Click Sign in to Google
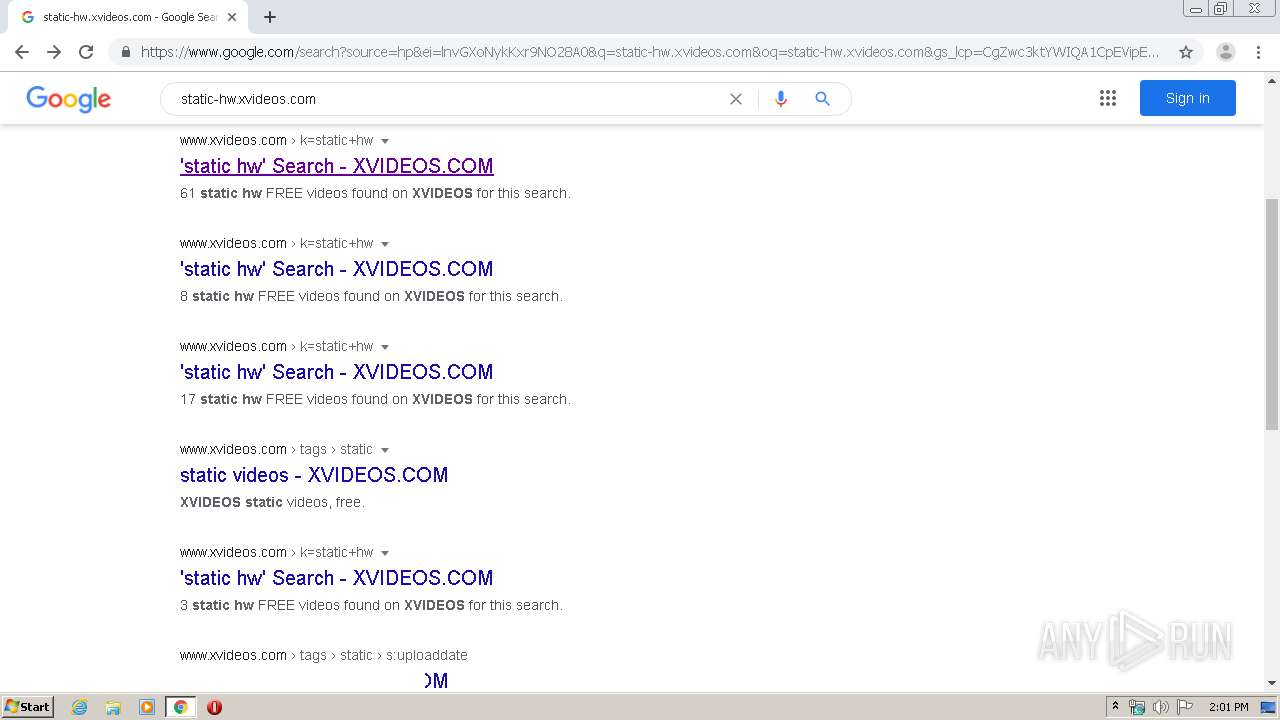This screenshot has width=1280, height=720. pos(1188,98)
